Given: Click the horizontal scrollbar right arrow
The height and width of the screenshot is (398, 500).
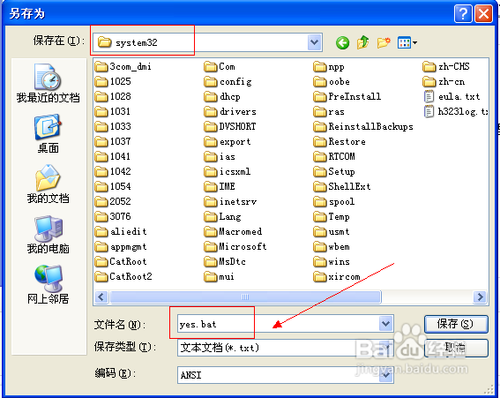Looking at the screenshot, I should (x=480, y=297).
